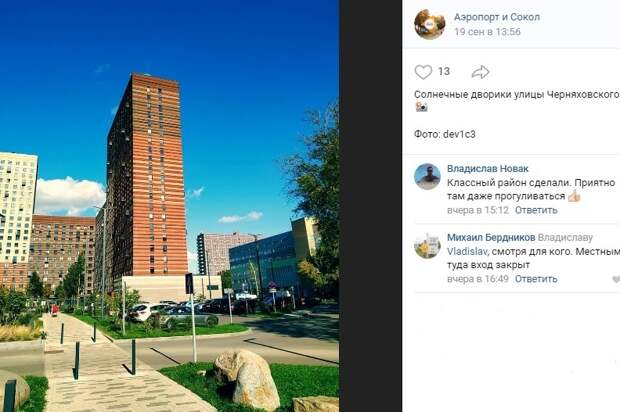Open Михаил Бердников's profile avatar
Image resolution: width=620 pixels, height=412 pixels.
pos(427,245)
